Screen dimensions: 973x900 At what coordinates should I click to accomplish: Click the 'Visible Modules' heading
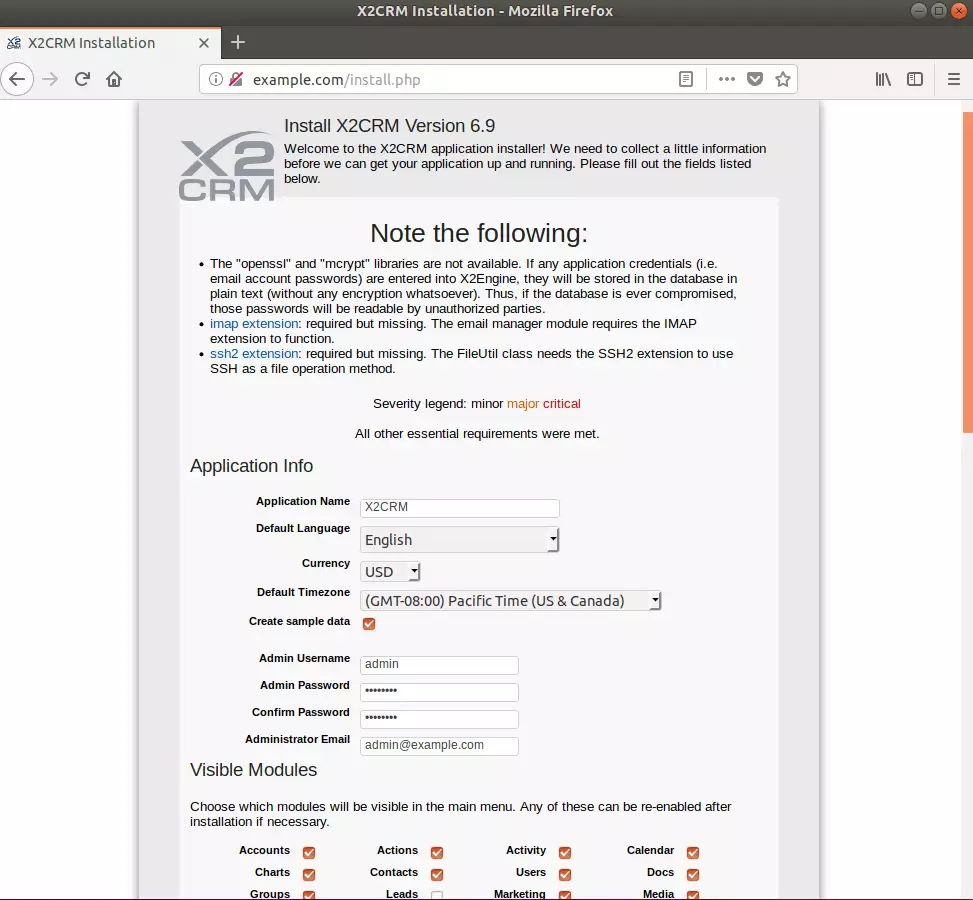tap(253, 770)
